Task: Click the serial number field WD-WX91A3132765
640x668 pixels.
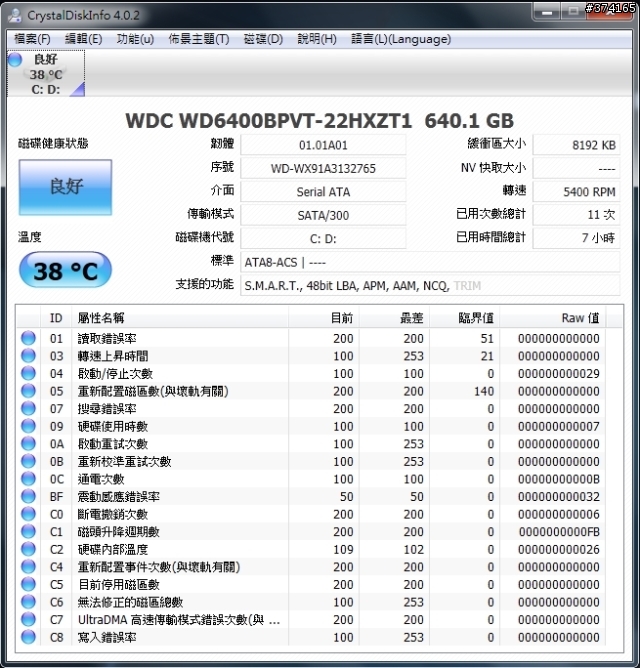Action: click(323, 169)
